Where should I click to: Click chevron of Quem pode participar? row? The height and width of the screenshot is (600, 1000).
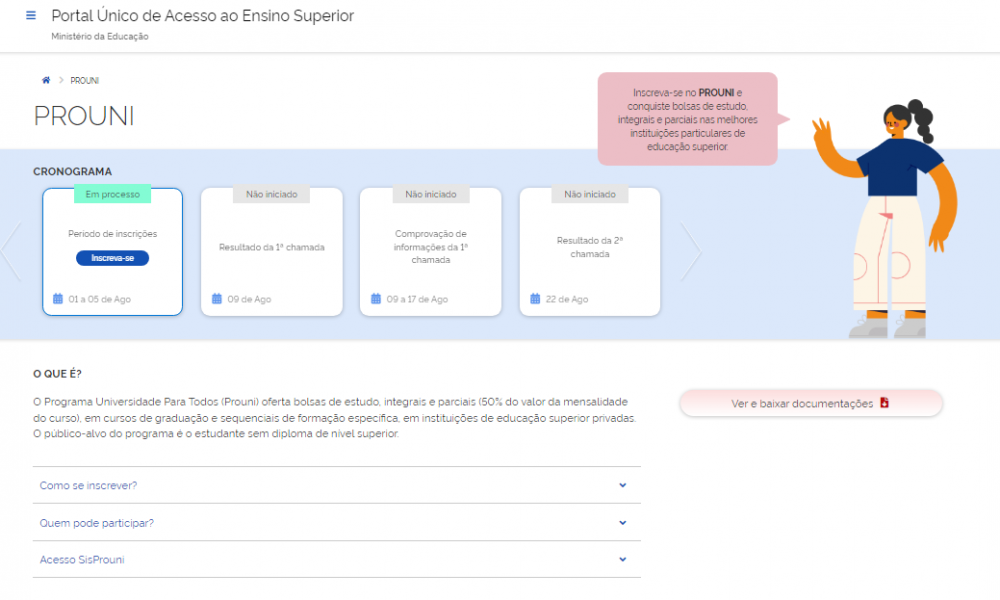coord(622,523)
